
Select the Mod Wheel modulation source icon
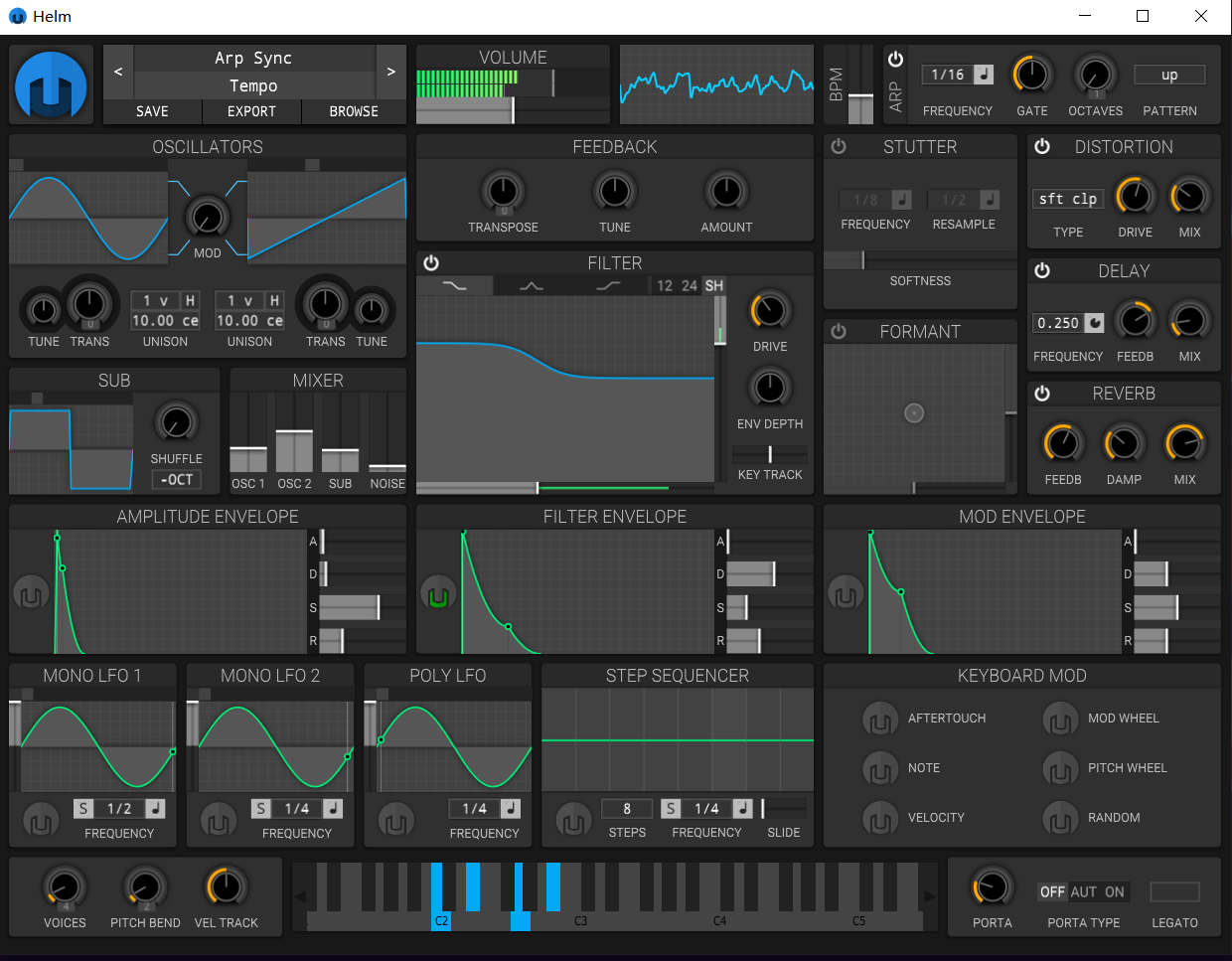(x=1060, y=719)
